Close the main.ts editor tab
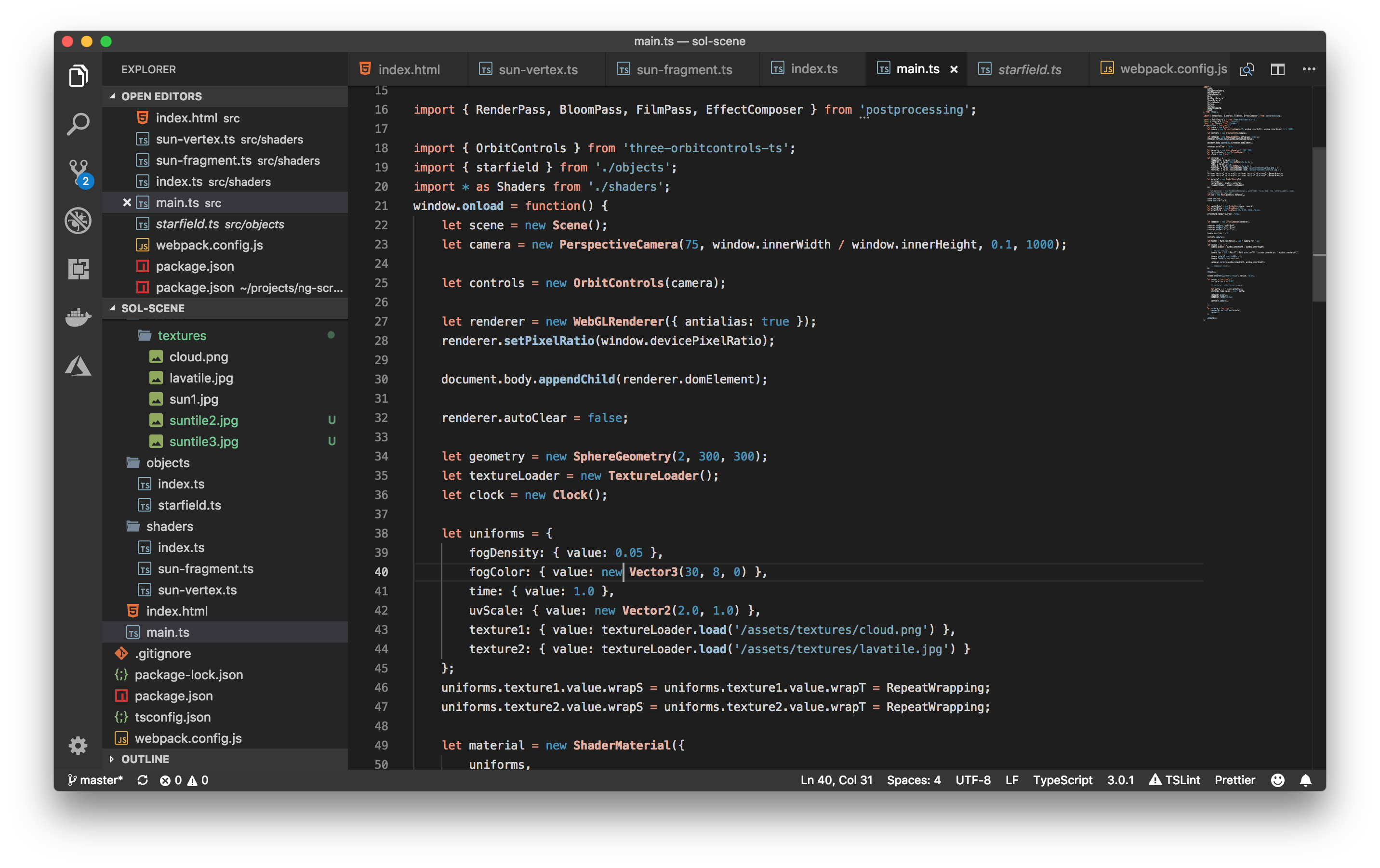 click(x=954, y=69)
